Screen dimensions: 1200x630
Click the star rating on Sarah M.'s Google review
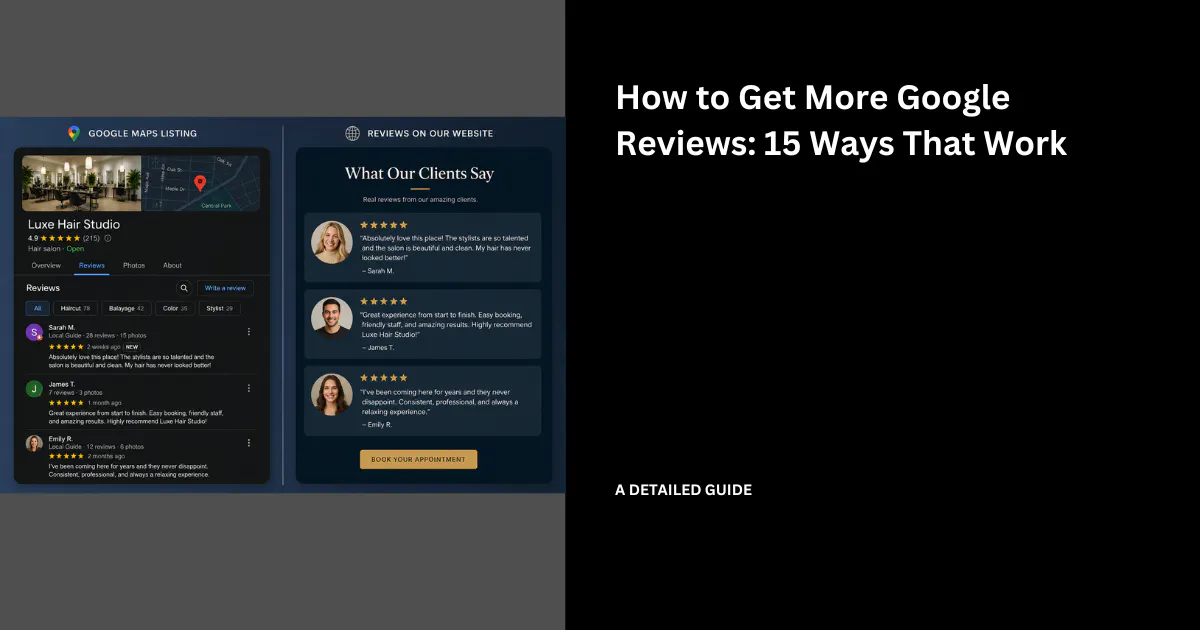66,347
